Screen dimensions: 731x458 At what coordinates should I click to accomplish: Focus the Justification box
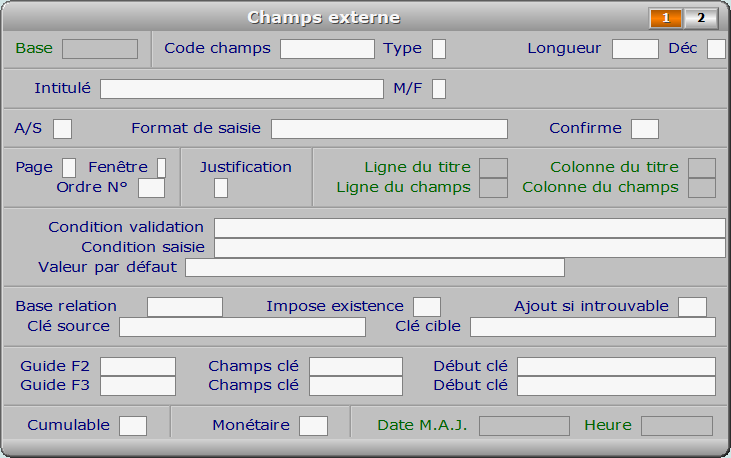pyautogui.click(x=221, y=188)
